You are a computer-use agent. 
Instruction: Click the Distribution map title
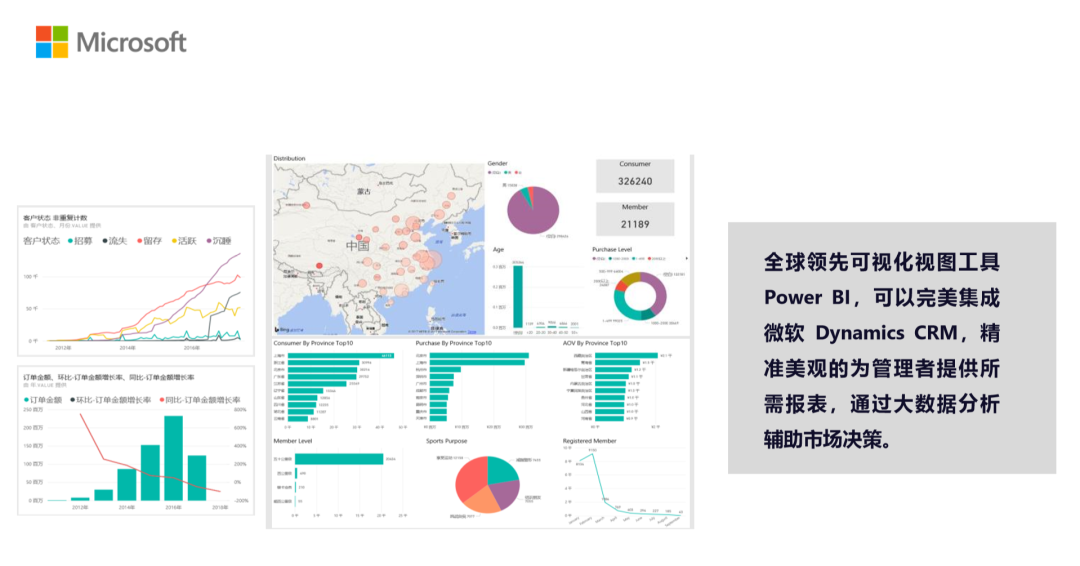pyautogui.click(x=289, y=158)
